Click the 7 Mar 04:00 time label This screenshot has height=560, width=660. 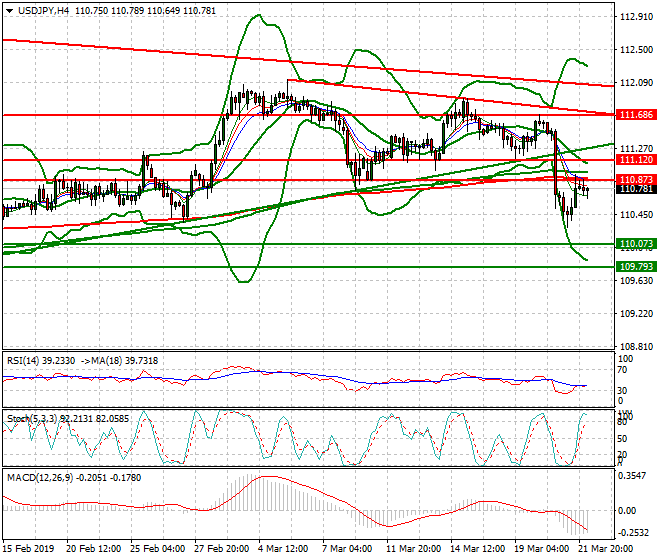click(347, 549)
